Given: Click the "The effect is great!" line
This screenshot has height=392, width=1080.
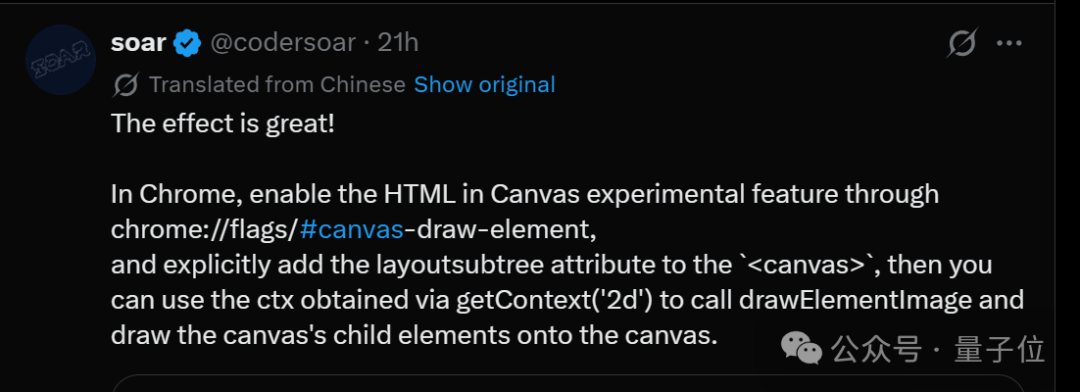Looking at the screenshot, I should [x=222, y=125].
